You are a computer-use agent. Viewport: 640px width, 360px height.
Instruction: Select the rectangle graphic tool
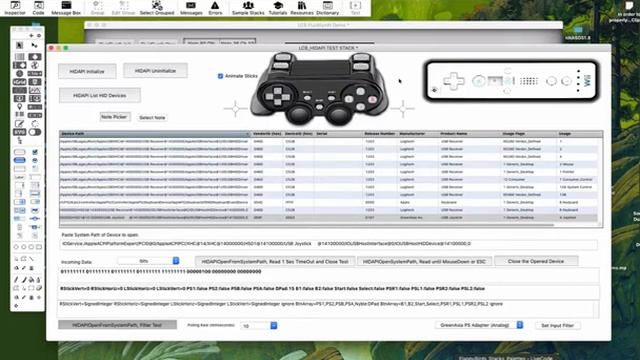tap(39, 247)
